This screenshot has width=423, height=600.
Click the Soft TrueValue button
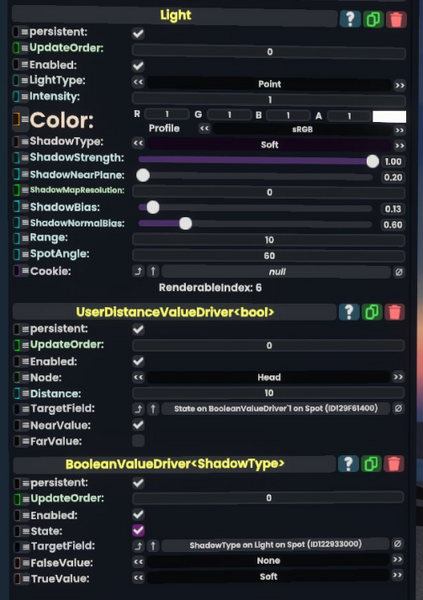[x=268, y=576]
